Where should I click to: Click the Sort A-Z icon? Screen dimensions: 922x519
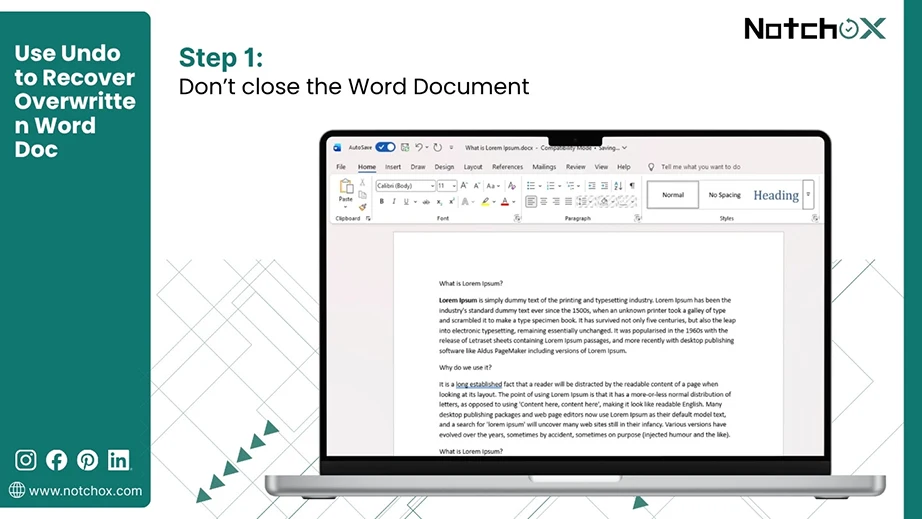coord(618,186)
